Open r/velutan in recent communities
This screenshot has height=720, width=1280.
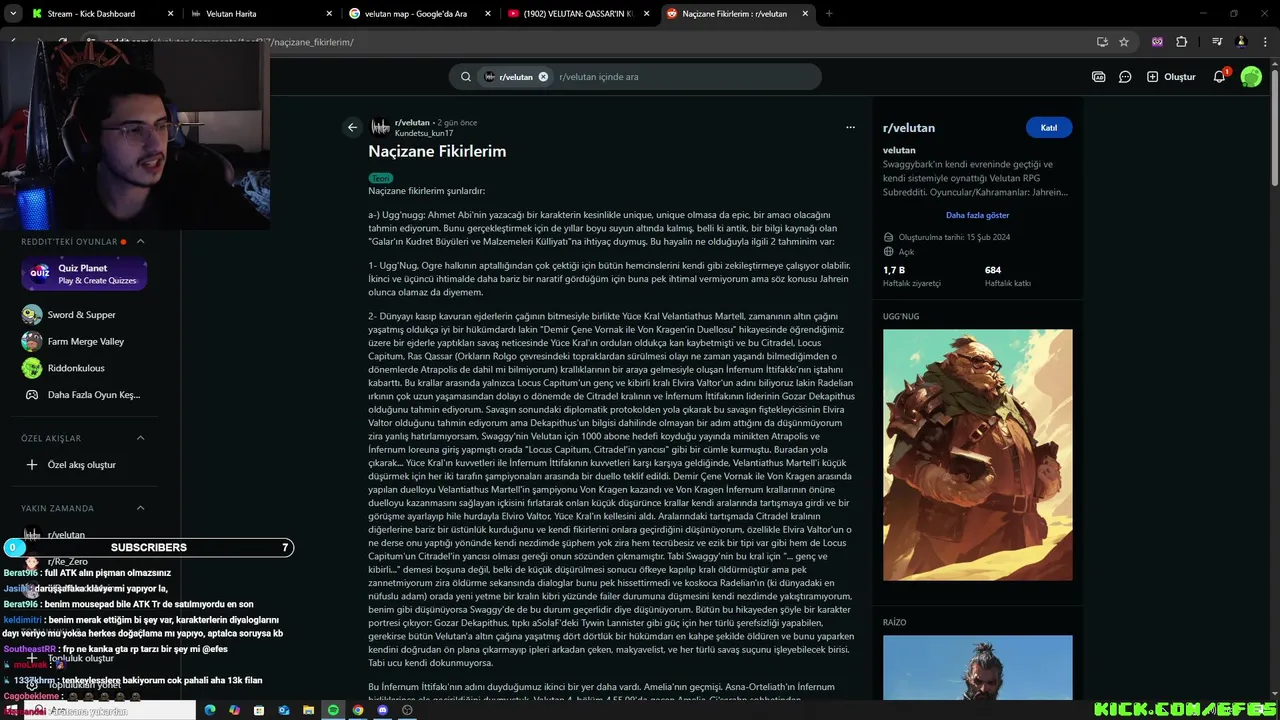click(x=66, y=535)
